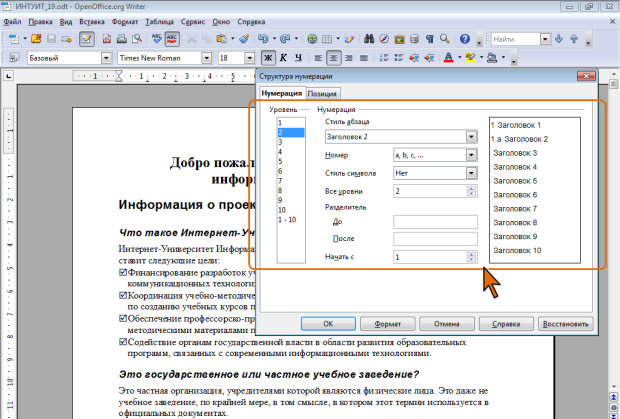Toggle underline formatting (Ч)
This screenshot has width=620, height=419.
(298, 58)
